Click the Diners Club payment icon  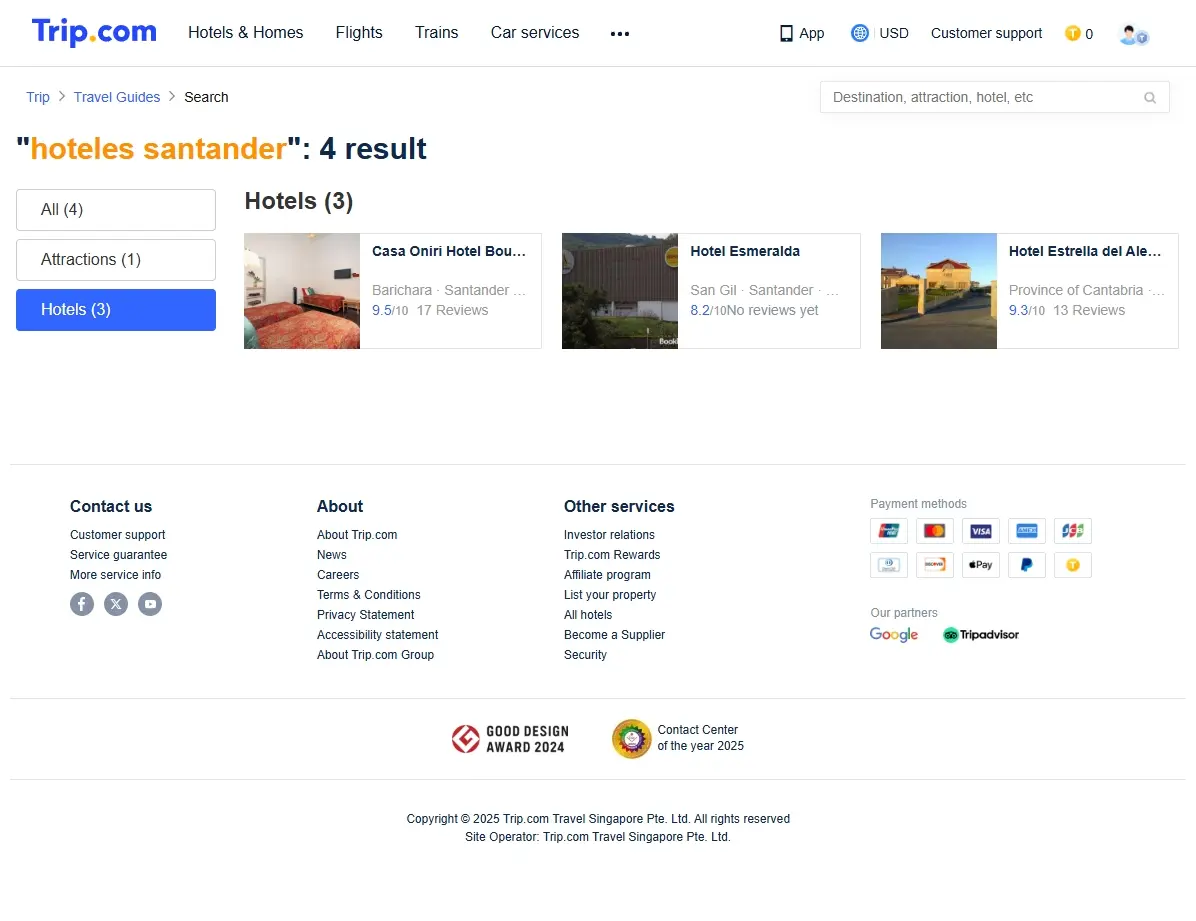(889, 565)
